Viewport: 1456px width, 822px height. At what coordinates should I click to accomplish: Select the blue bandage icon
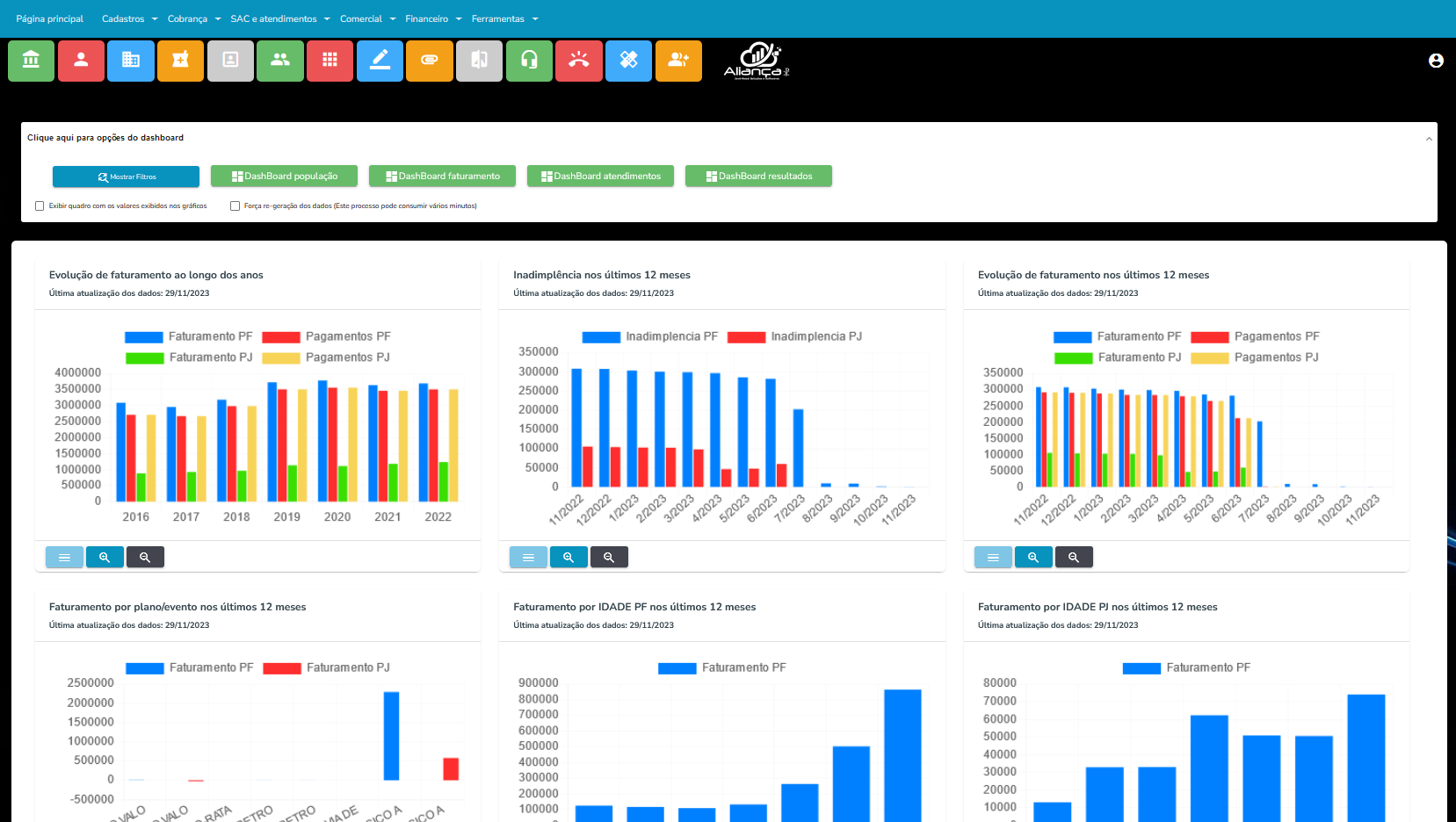point(629,61)
